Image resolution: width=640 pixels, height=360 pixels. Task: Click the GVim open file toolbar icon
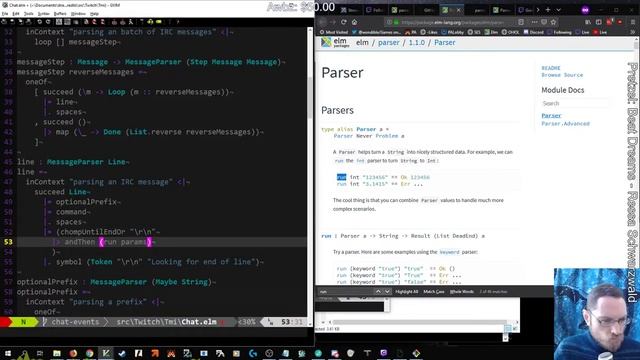click(x=4, y=22)
